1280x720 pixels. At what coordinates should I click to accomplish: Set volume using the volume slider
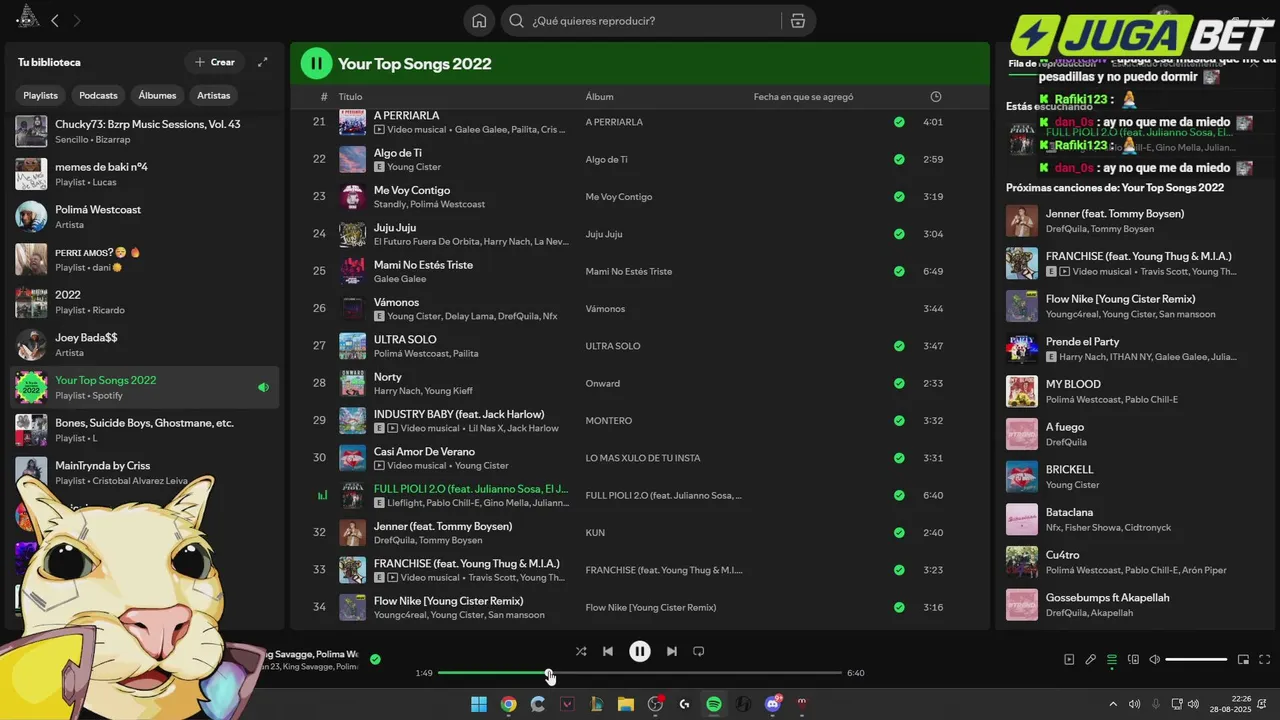click(1196, 659)
